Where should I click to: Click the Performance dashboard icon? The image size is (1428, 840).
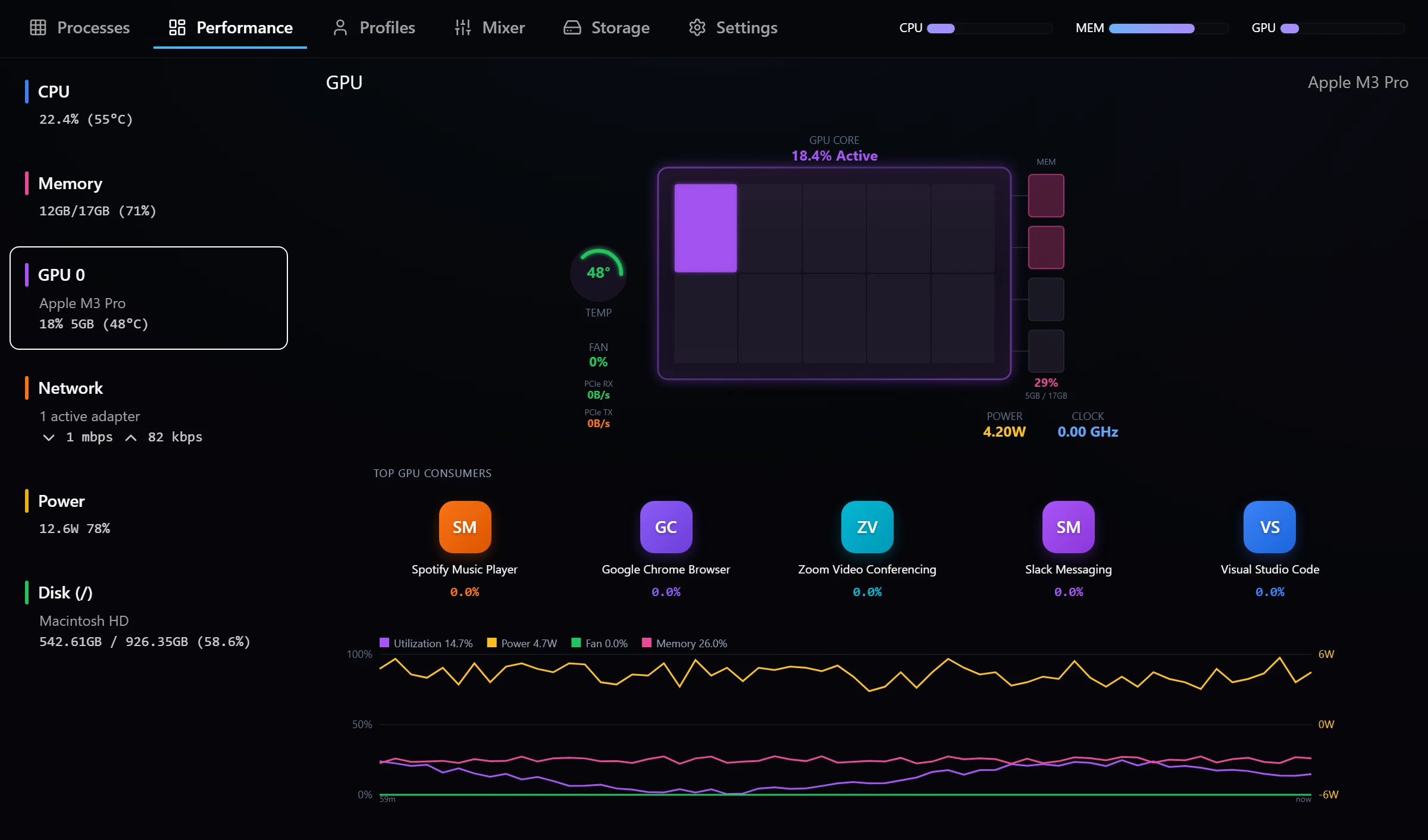click(177, 27)
